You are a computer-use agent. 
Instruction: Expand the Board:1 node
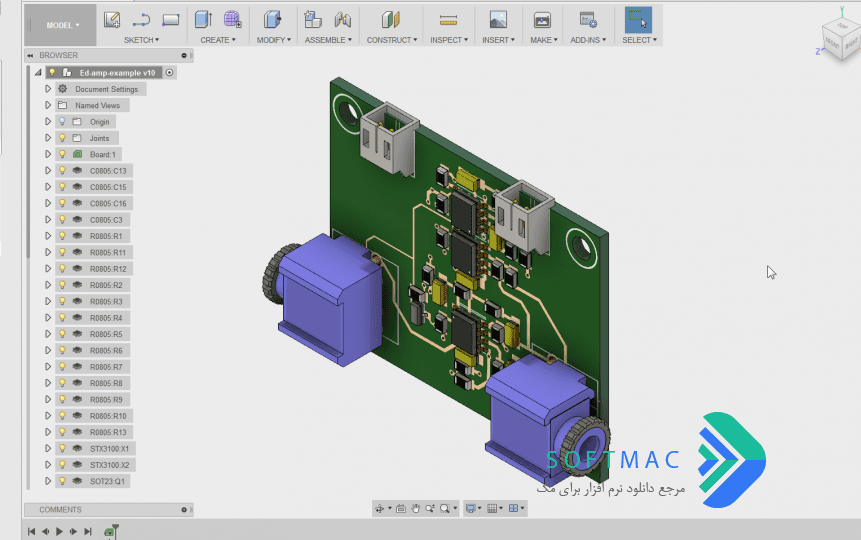[48, 154]
